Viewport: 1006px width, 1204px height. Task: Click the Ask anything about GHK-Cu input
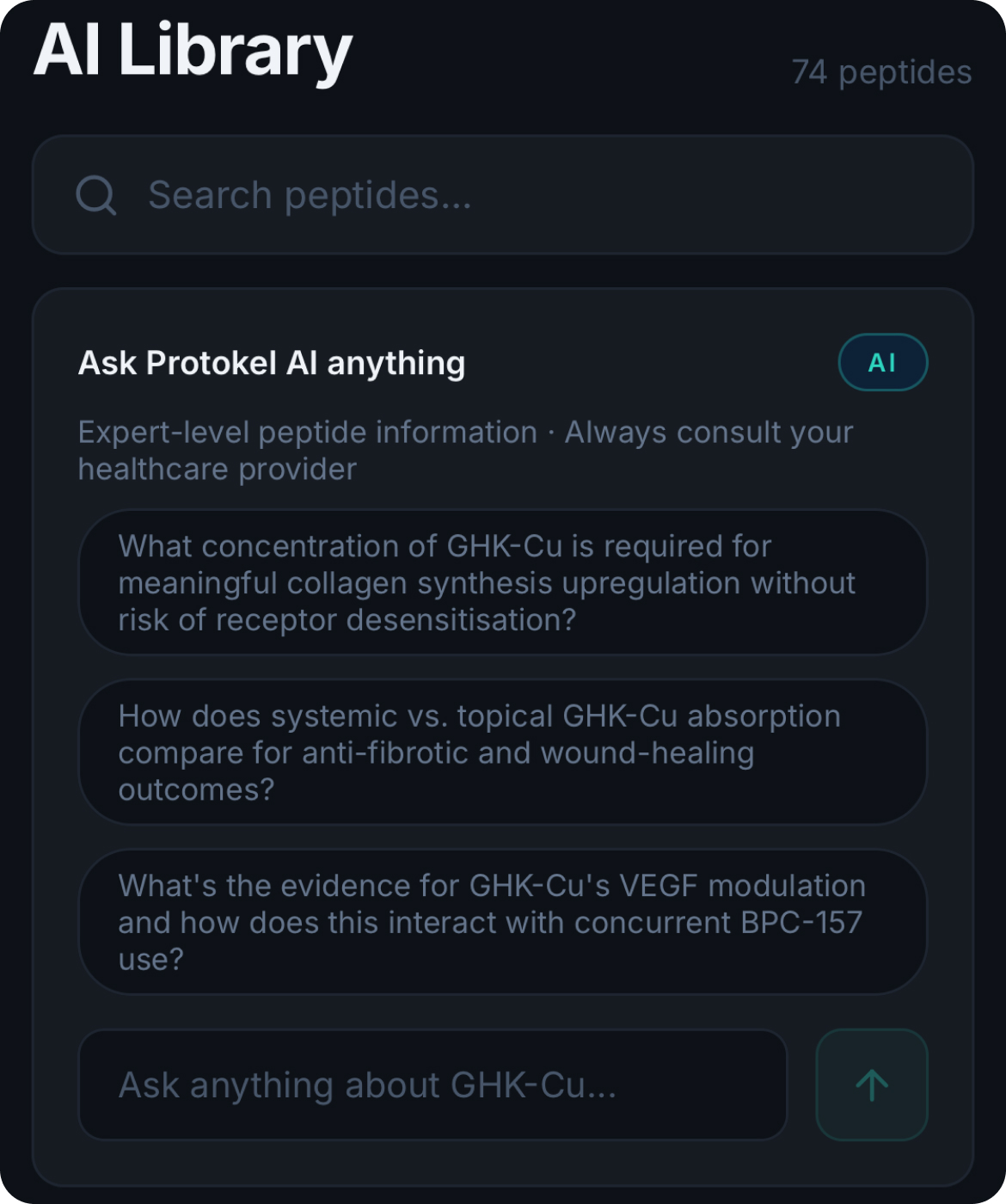[432, 1084]
